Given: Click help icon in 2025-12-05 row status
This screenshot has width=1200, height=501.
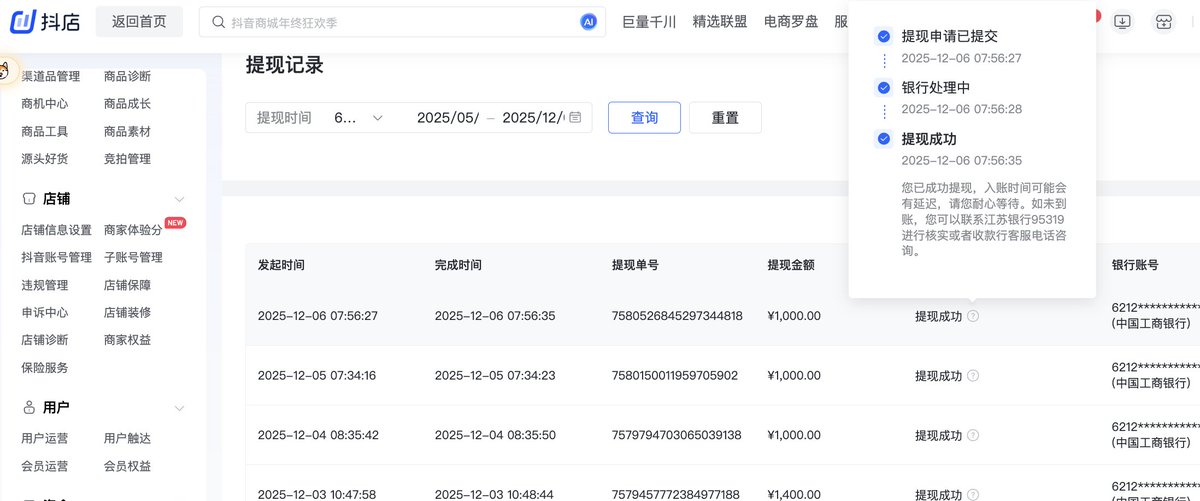Looking at the screenshot, I should (x=973, y=376).
